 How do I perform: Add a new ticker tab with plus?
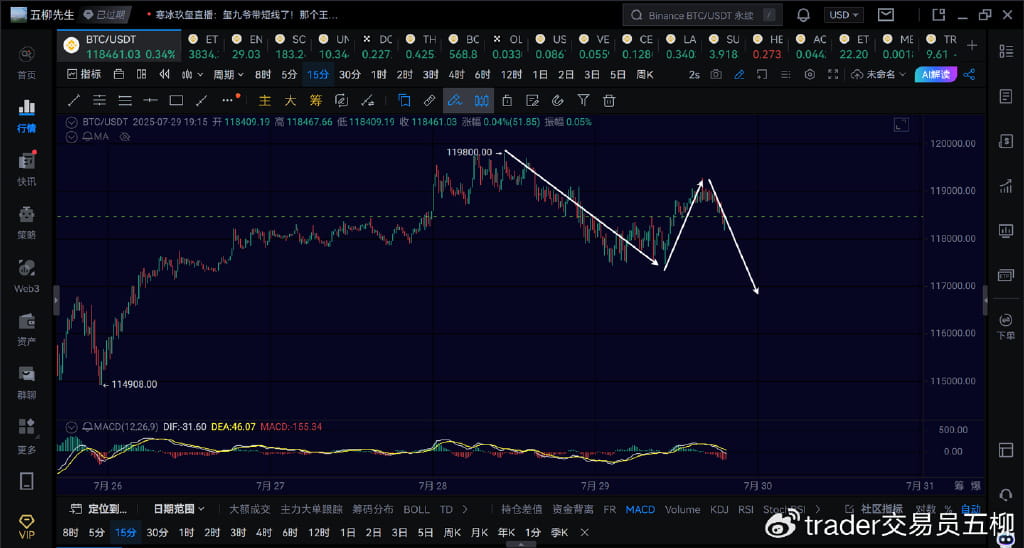972,46
